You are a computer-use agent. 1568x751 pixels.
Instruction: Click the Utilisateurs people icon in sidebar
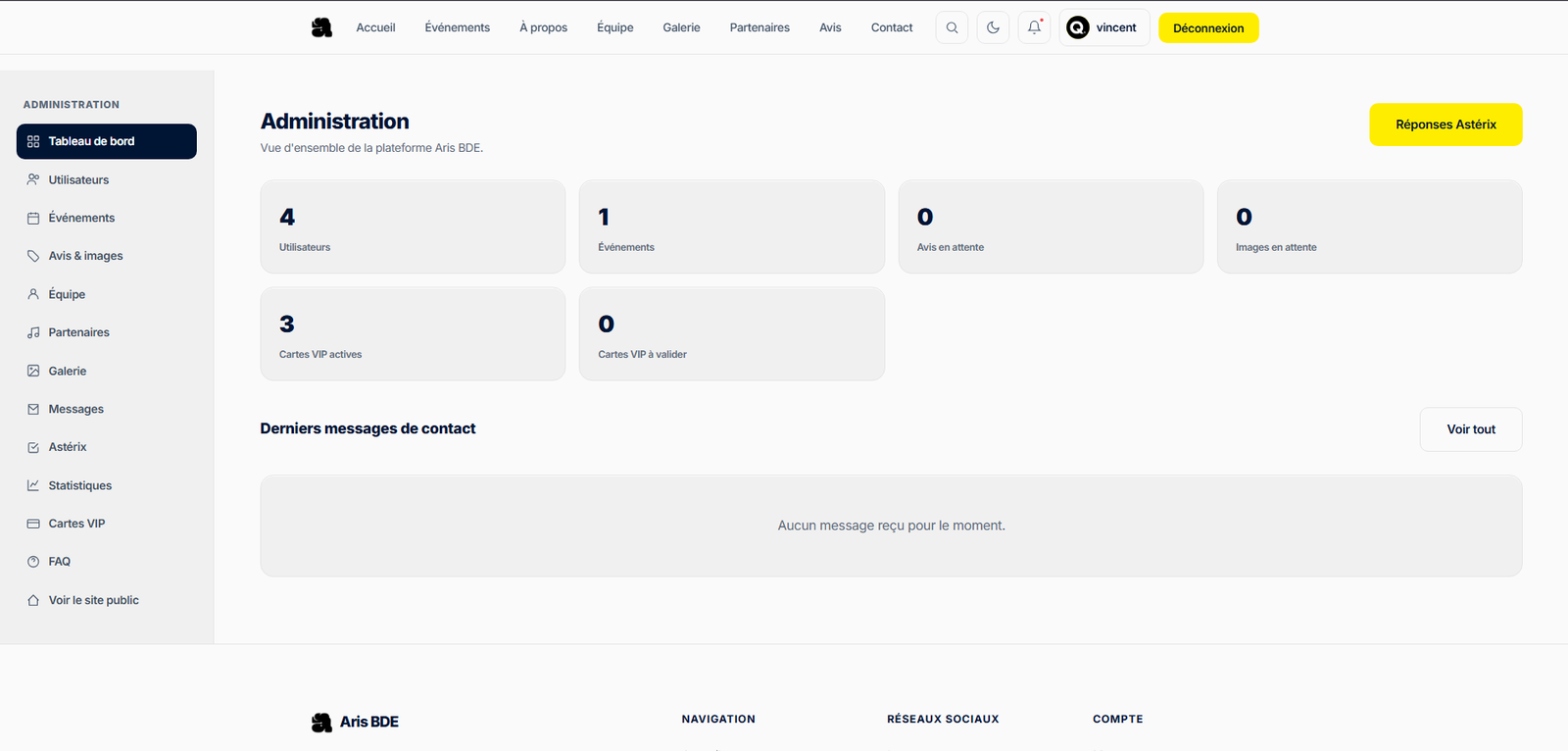(33, 179)
